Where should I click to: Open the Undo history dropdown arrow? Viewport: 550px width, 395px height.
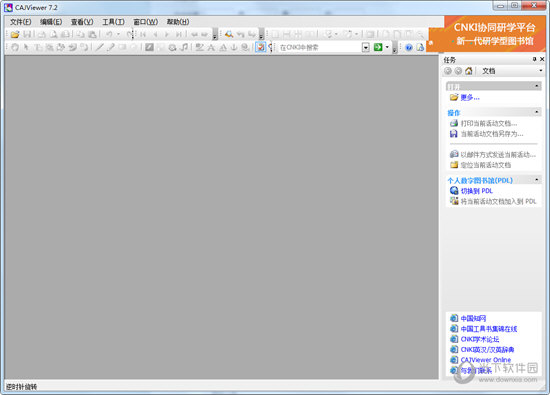pos(118,34)
